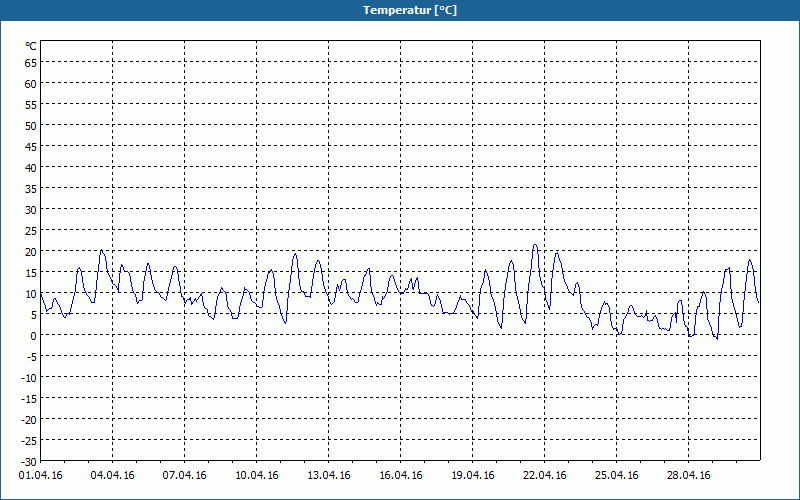Select the 16.04.16 date label
This screenshot has height=500, width=800.
coord(401,476)
